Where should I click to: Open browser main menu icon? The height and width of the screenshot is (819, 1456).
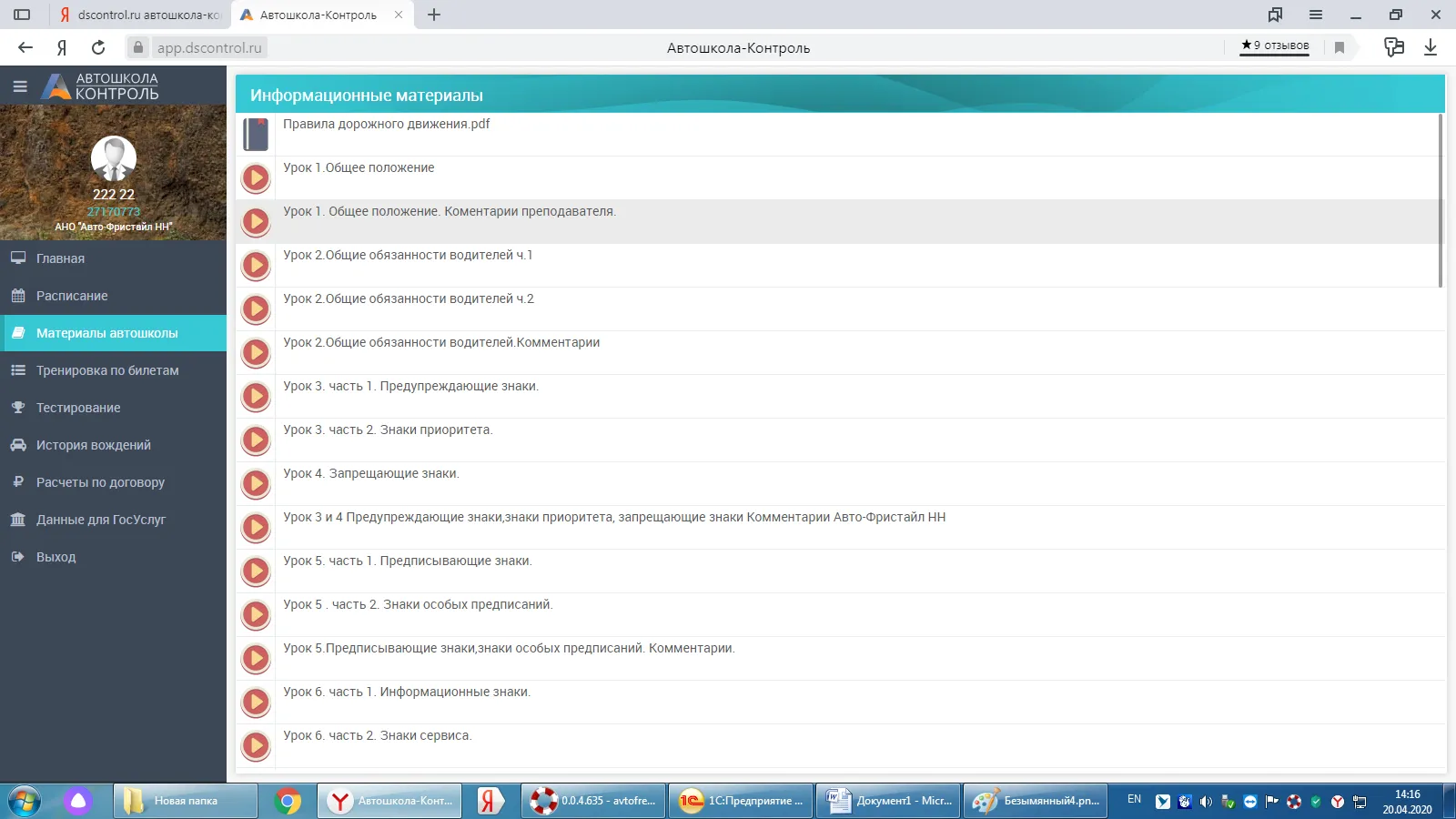1316,15
